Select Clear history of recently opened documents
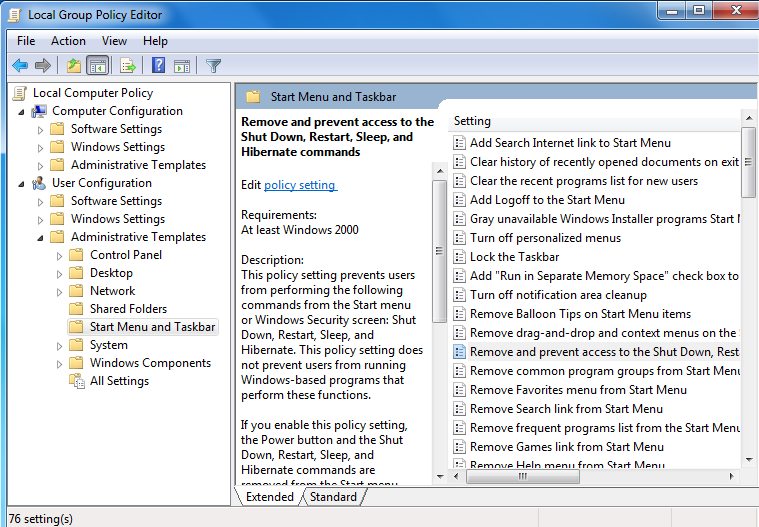This screenshot has width=759, height=527. click(604, 162)
